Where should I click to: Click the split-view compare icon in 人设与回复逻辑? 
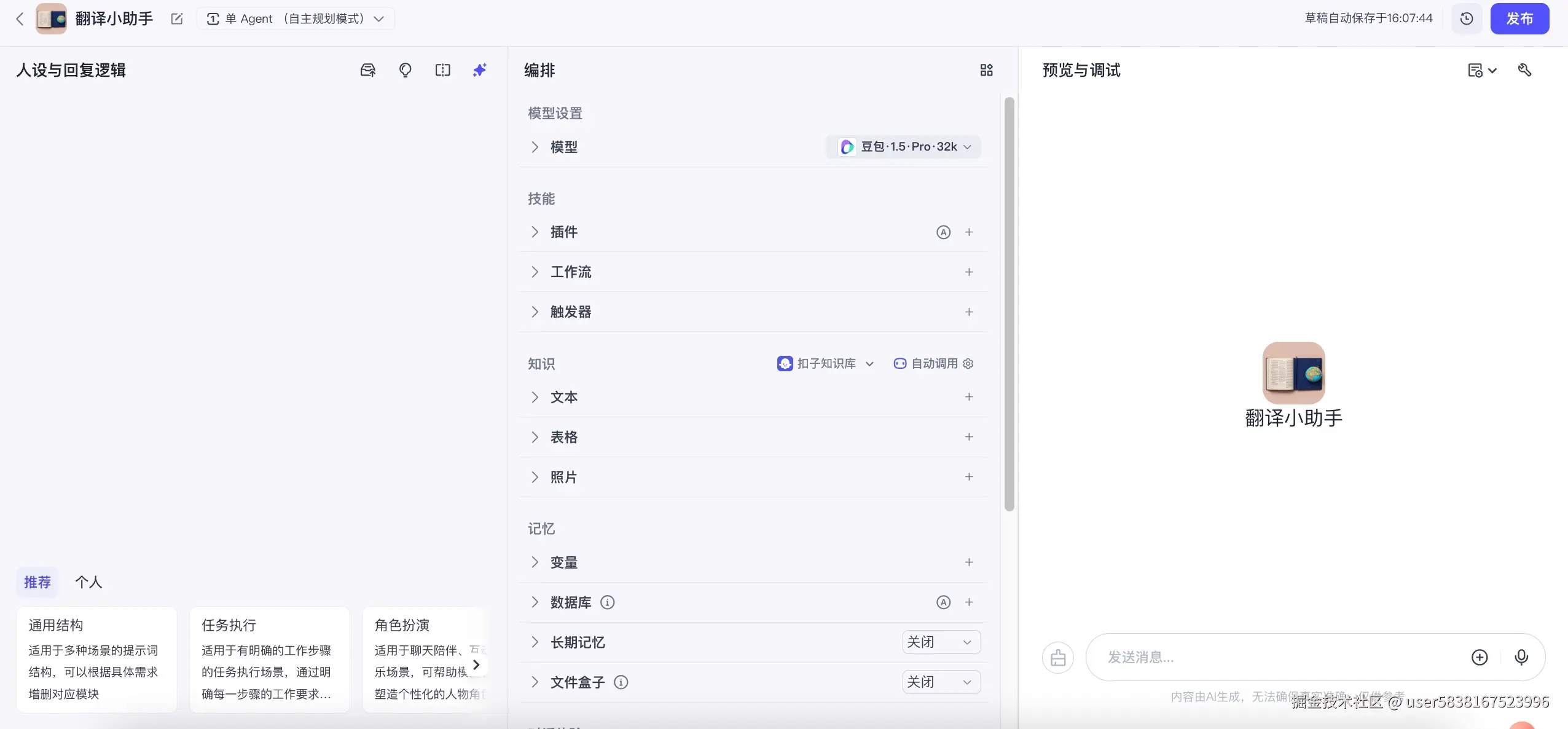pyautogui.click(x=442, y=69)
